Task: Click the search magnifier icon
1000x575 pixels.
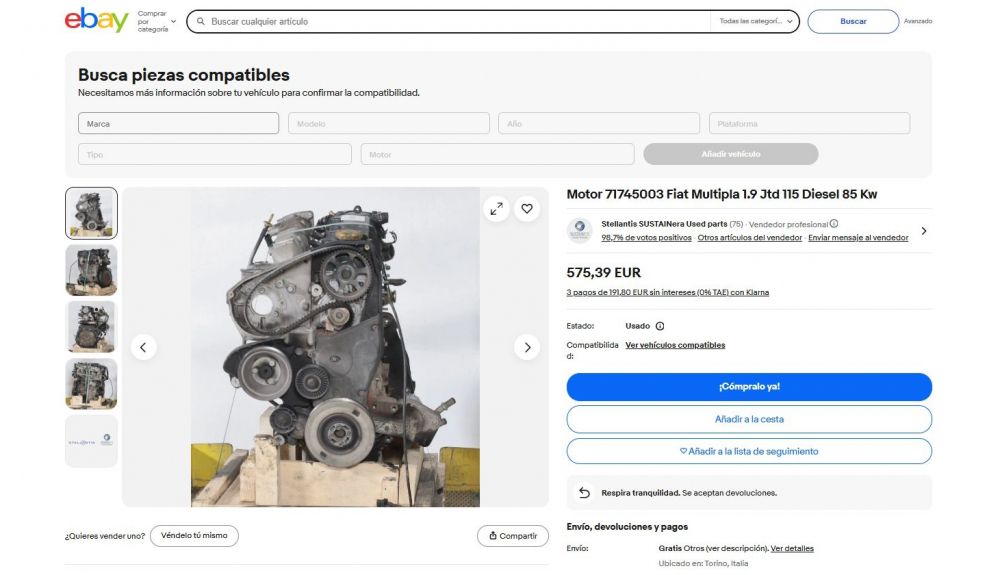Action: [x=200, y=21]
